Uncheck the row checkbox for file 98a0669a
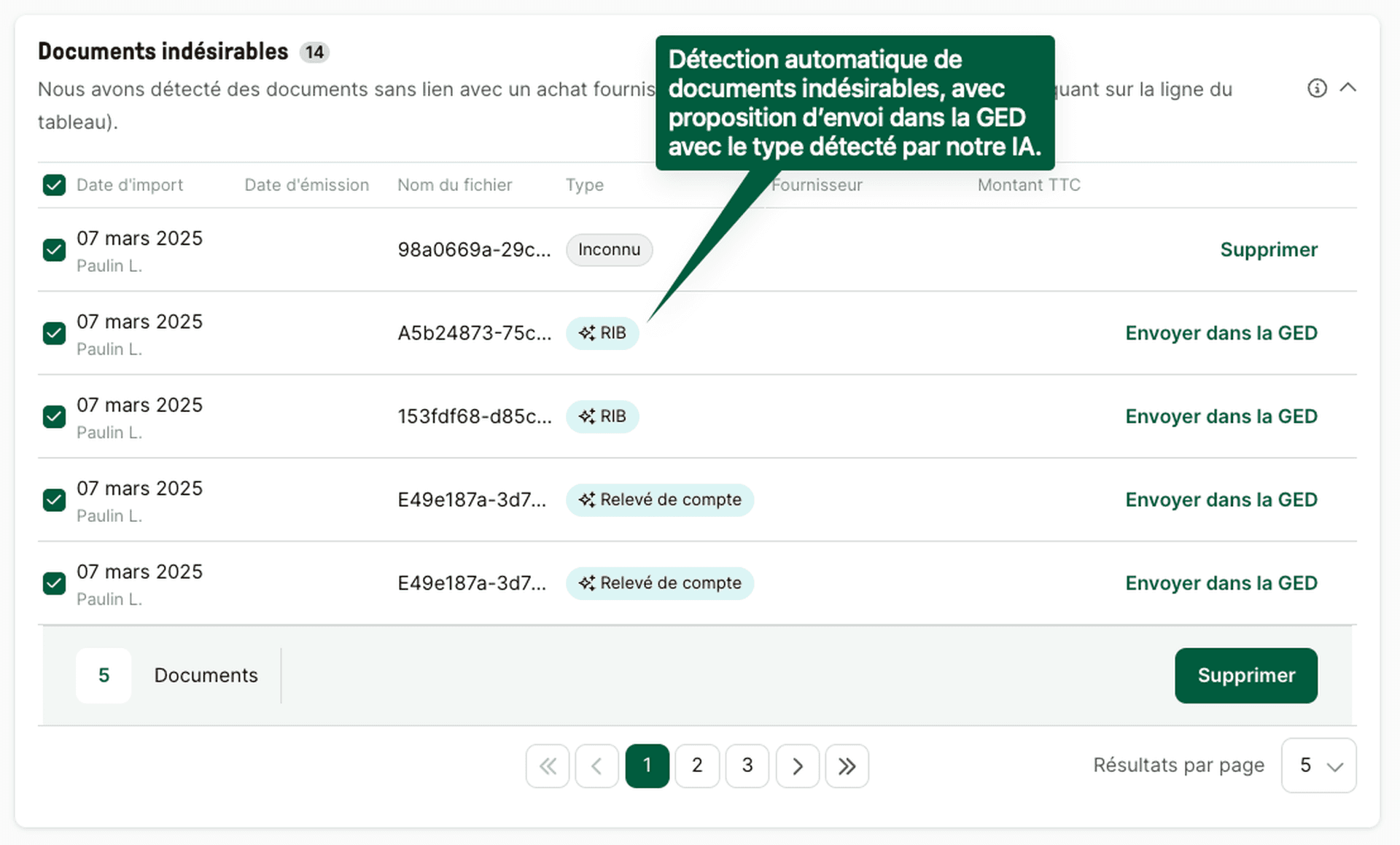The height and width of the screenshot is (845, 1400). [x=54, y=250]
